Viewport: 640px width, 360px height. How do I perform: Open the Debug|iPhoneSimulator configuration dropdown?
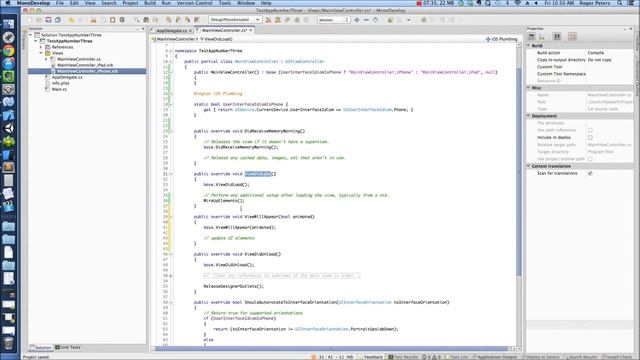[x=235, y=20]
